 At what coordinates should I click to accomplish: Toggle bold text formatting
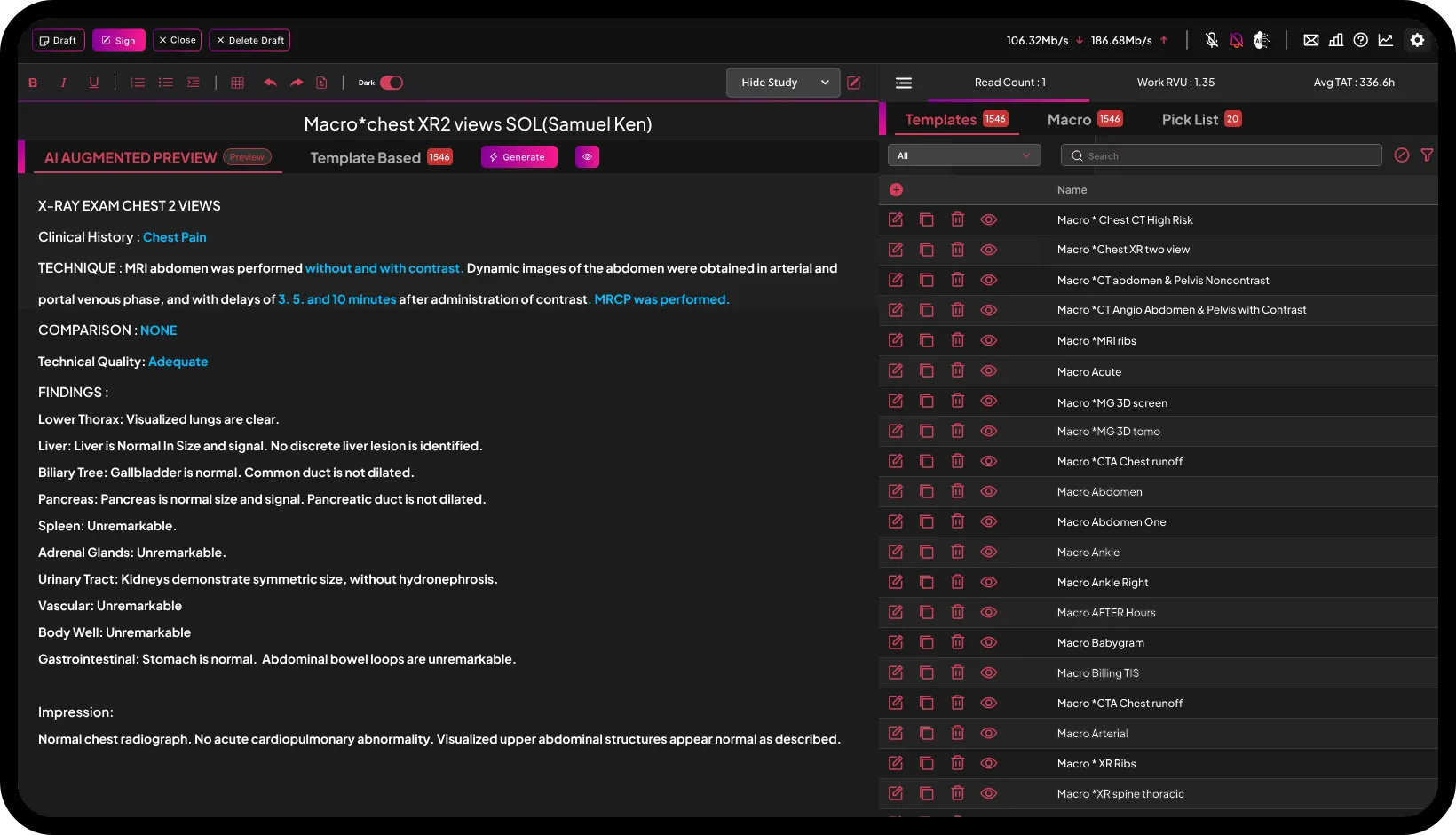[x=33, y=83]
